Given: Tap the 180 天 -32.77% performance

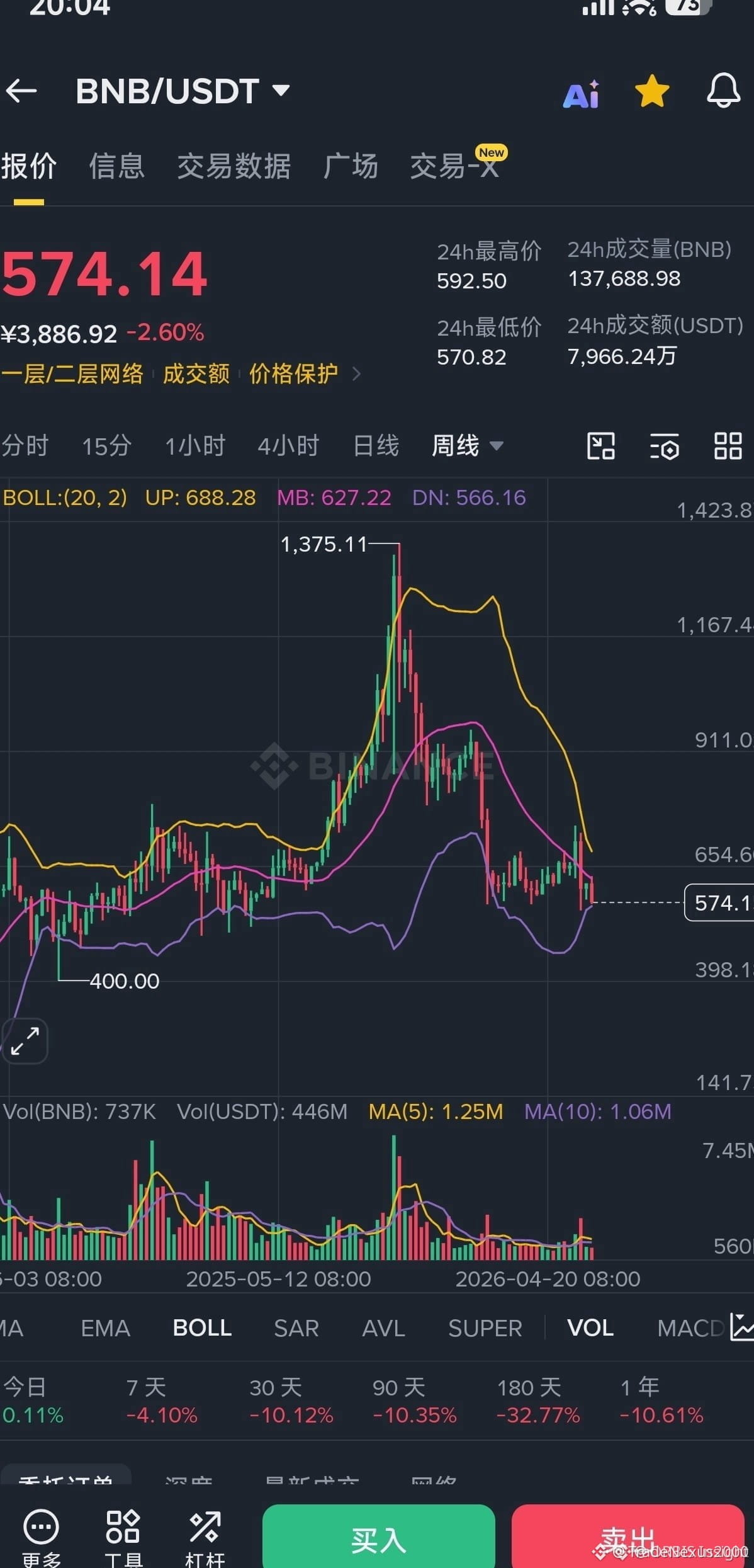Looking at the screenshot, I should (x=538, y=1401).
